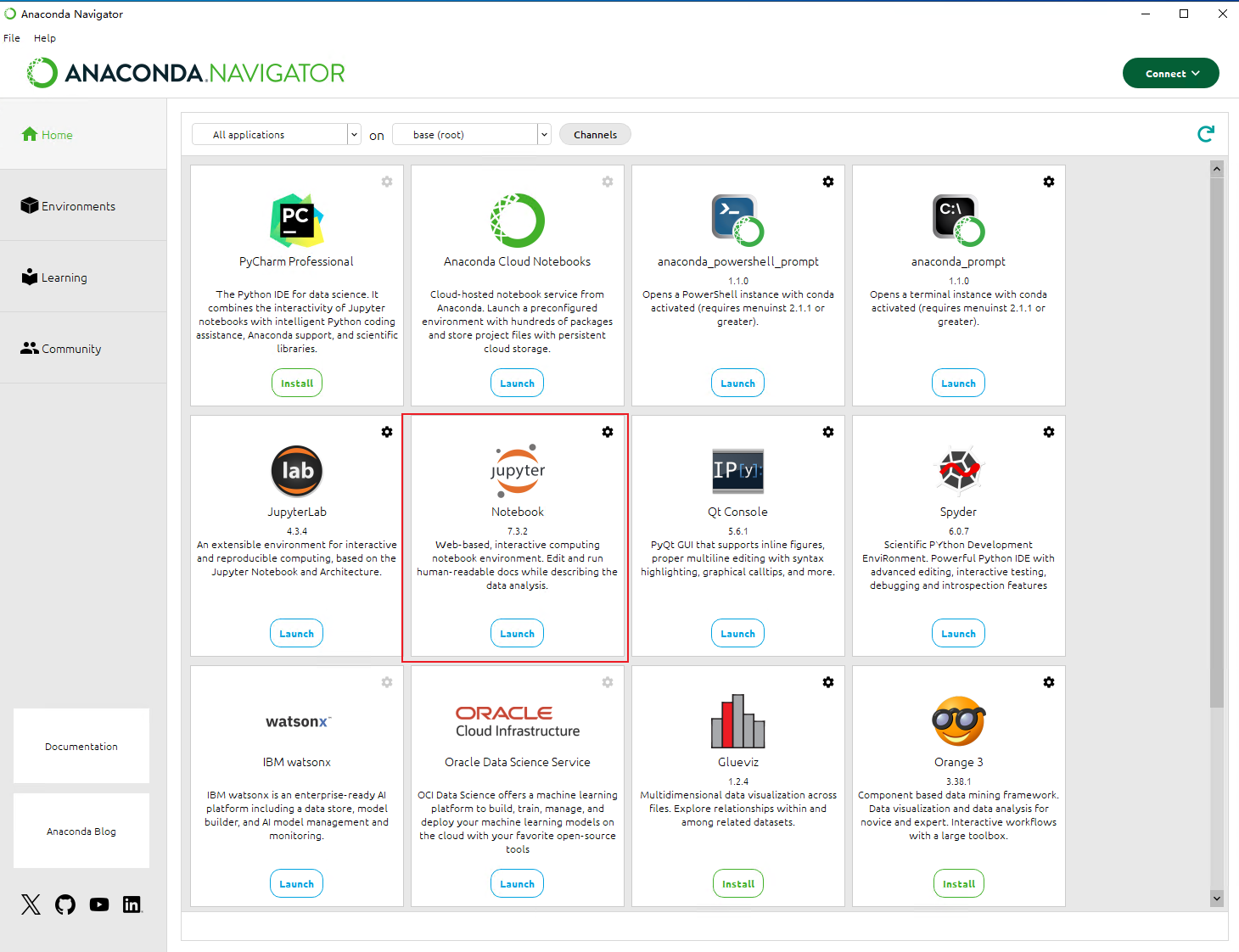
Task: Launch Spyder
Action: tap(959, 633)
